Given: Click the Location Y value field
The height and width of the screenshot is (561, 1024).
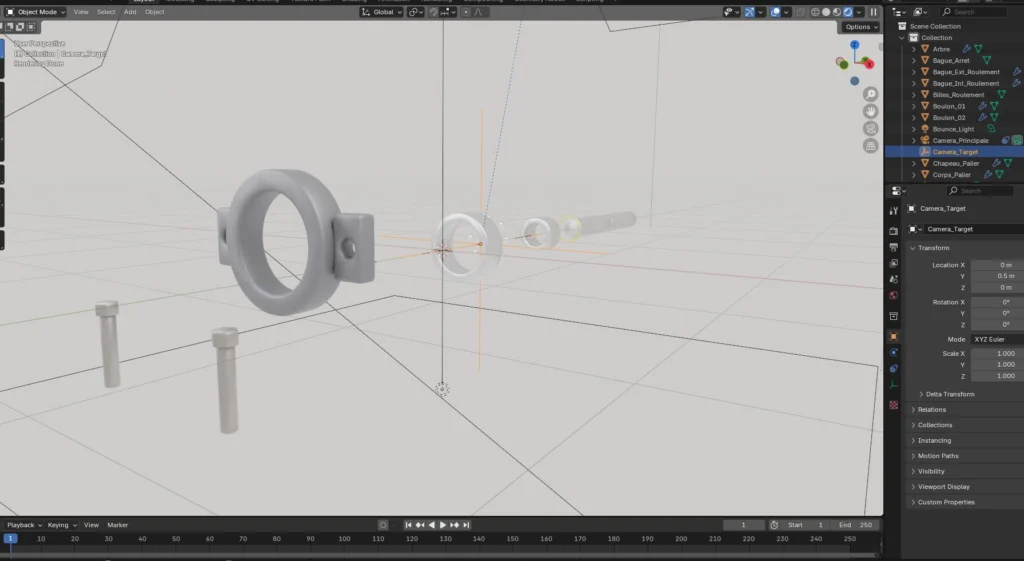Looking at the screenshot, I should pyautogui.click(x=995, y=276).
